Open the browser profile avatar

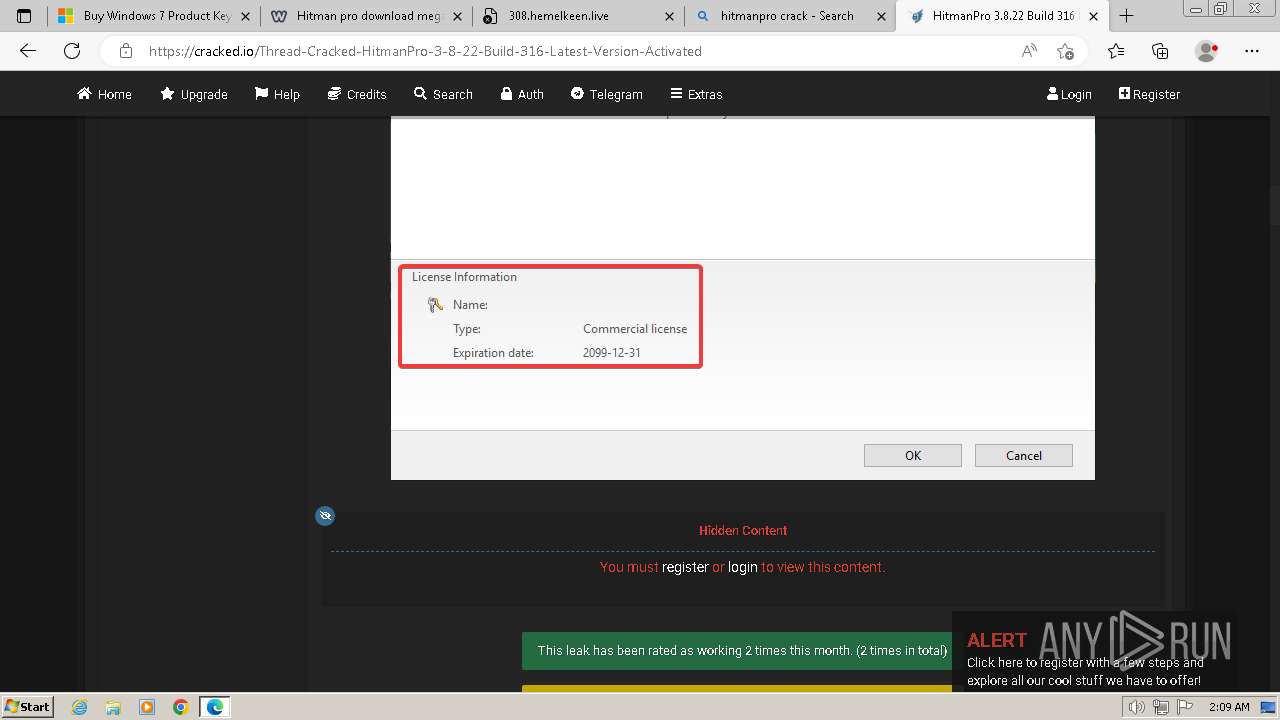1207,51
